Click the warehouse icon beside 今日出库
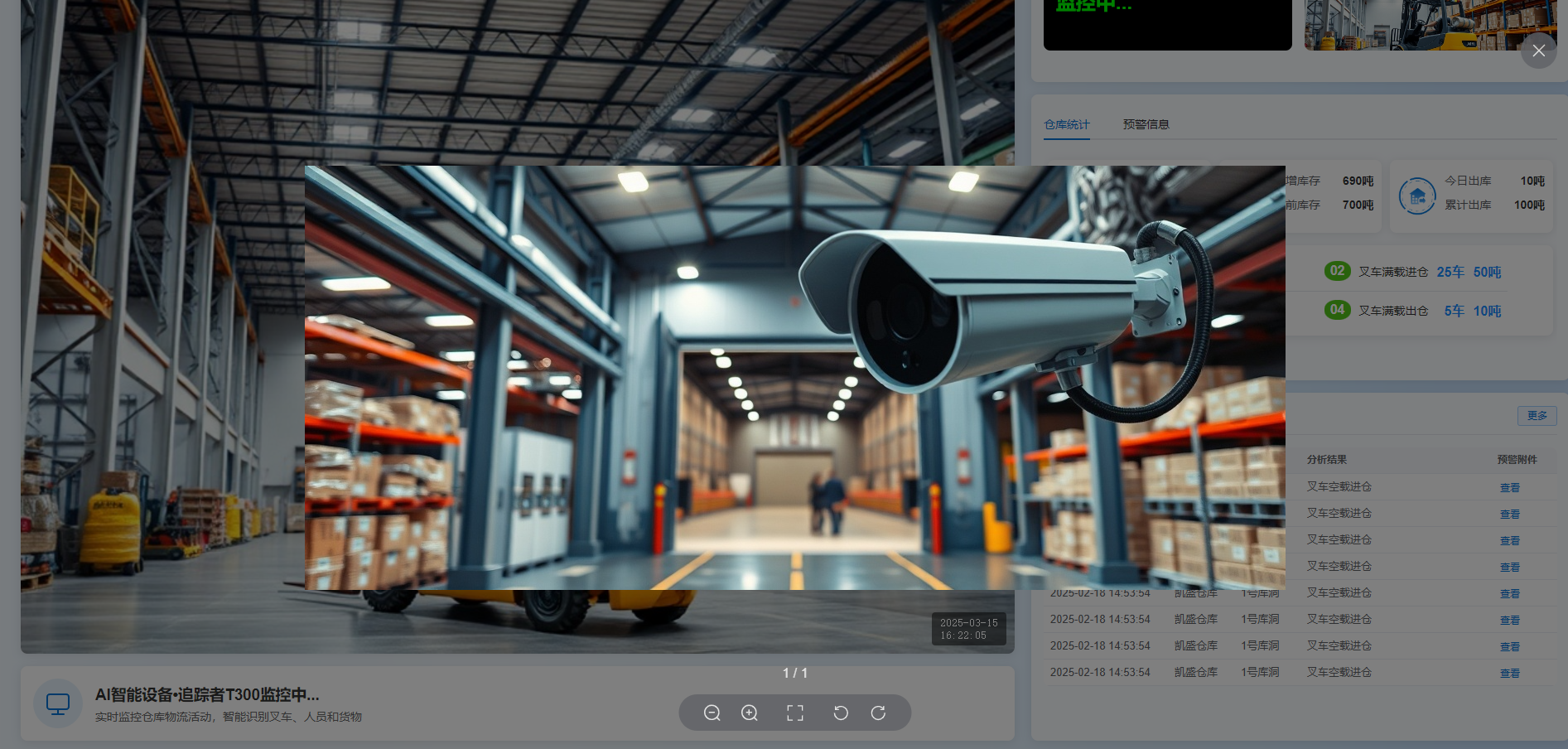The height and width of the screenshot is (749, 1568). pos(1417,196)
